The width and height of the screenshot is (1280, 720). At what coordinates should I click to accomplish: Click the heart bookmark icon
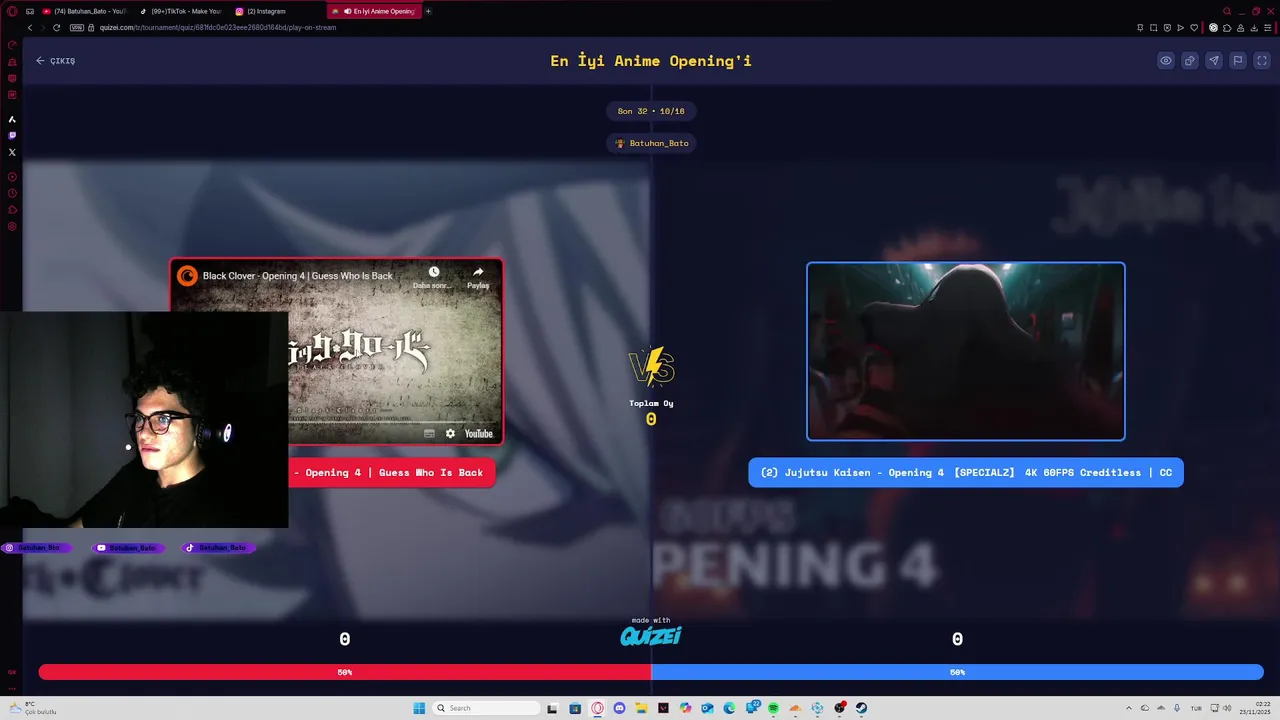pyautogui.click(x=1194, y=28)
